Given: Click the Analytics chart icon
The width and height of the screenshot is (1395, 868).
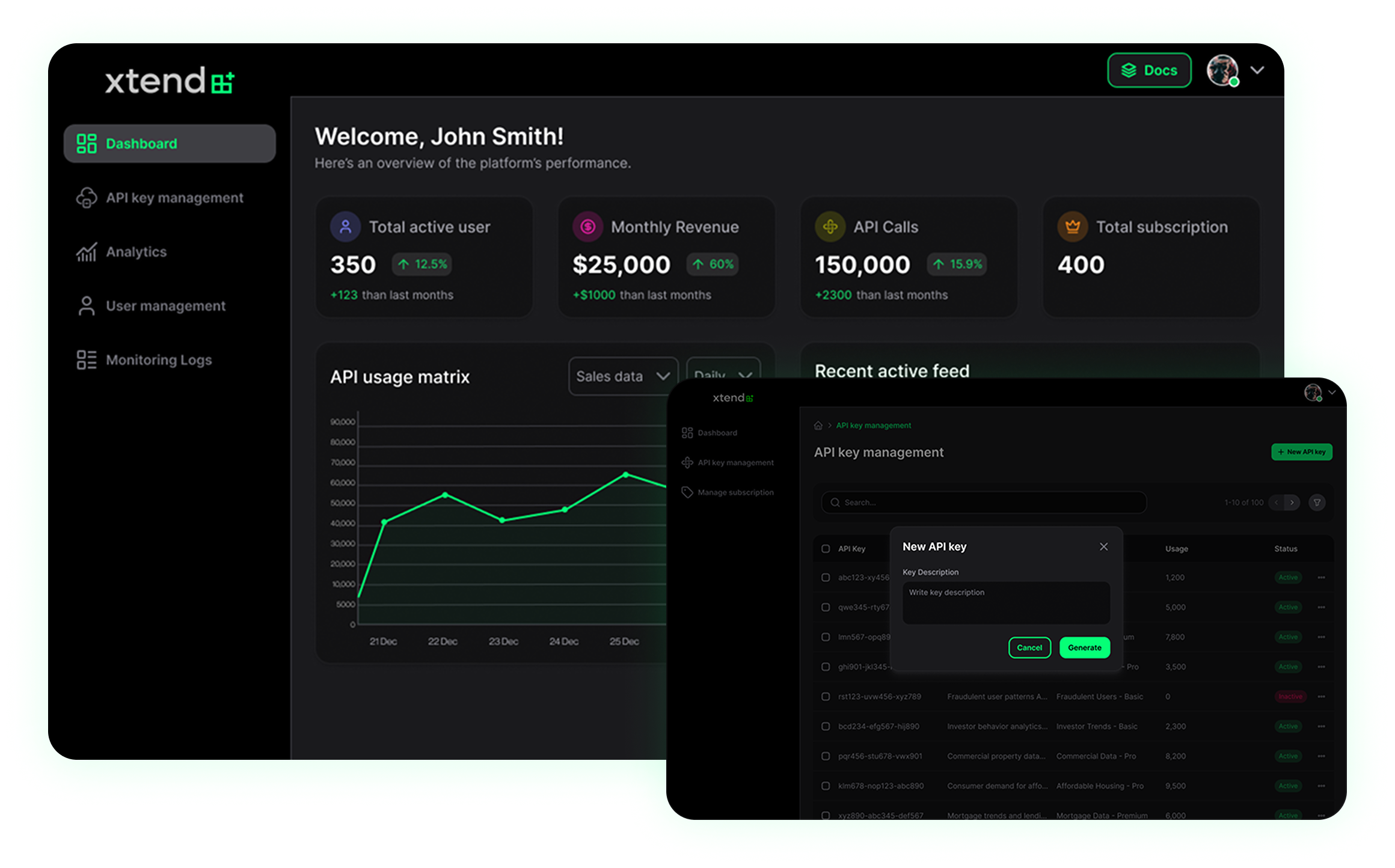Looking at the screenshot, I should (x=87, y=252).
